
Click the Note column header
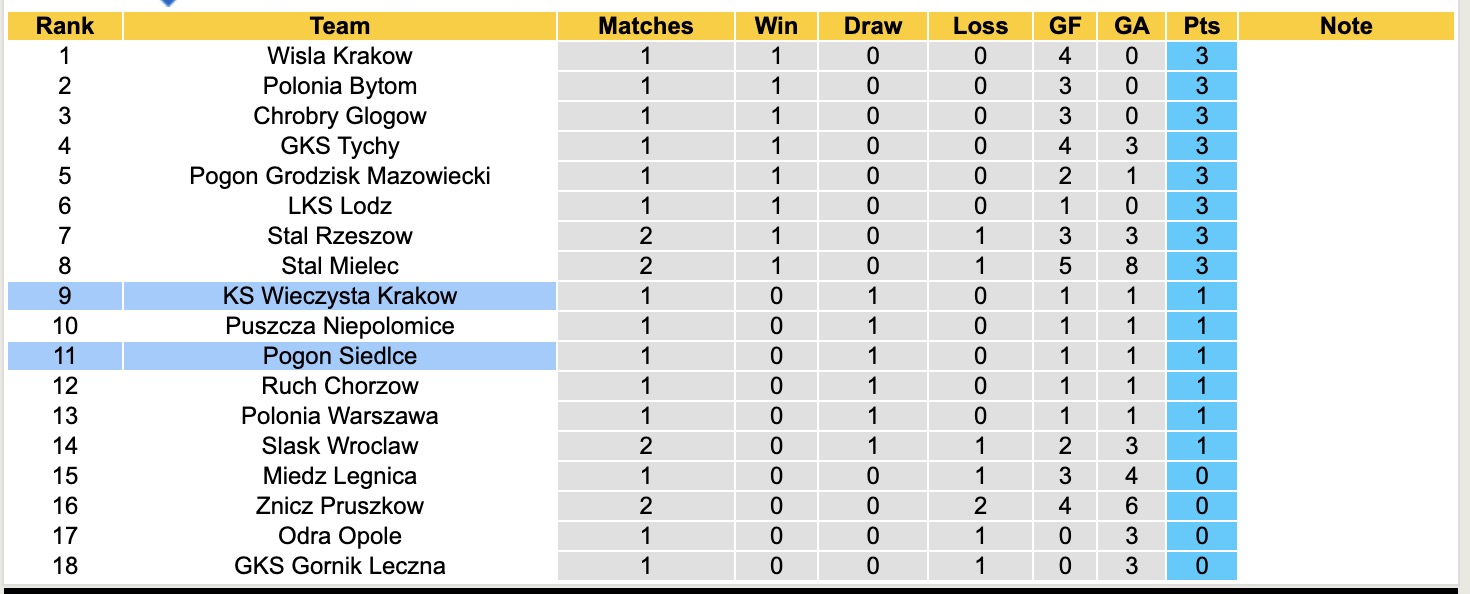pos(1346,26)
